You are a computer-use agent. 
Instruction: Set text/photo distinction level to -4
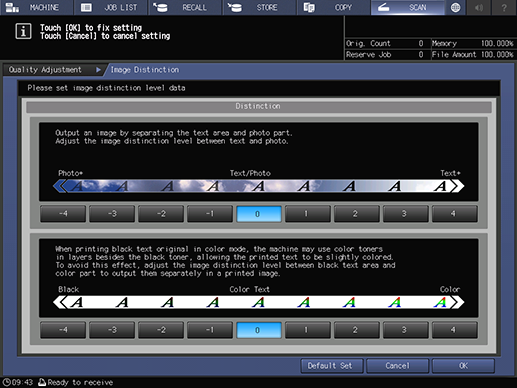[63, 214]
